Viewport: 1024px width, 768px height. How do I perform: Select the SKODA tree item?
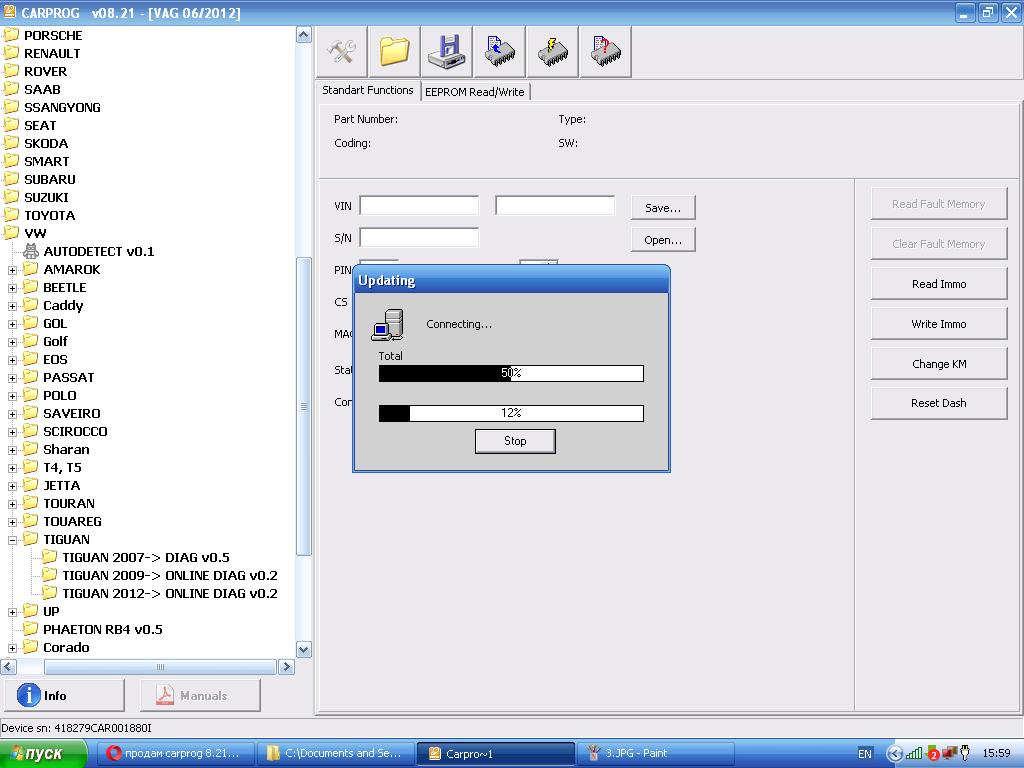[46, 143]
